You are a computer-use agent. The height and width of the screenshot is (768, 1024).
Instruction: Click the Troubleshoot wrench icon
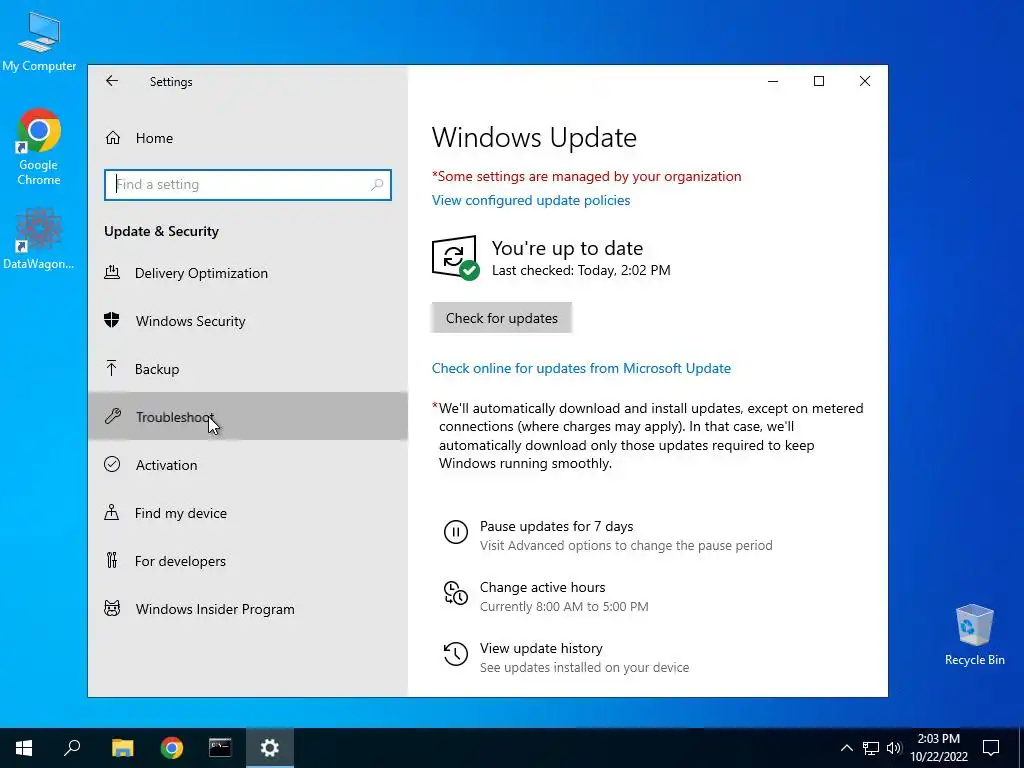click(113, 416)
